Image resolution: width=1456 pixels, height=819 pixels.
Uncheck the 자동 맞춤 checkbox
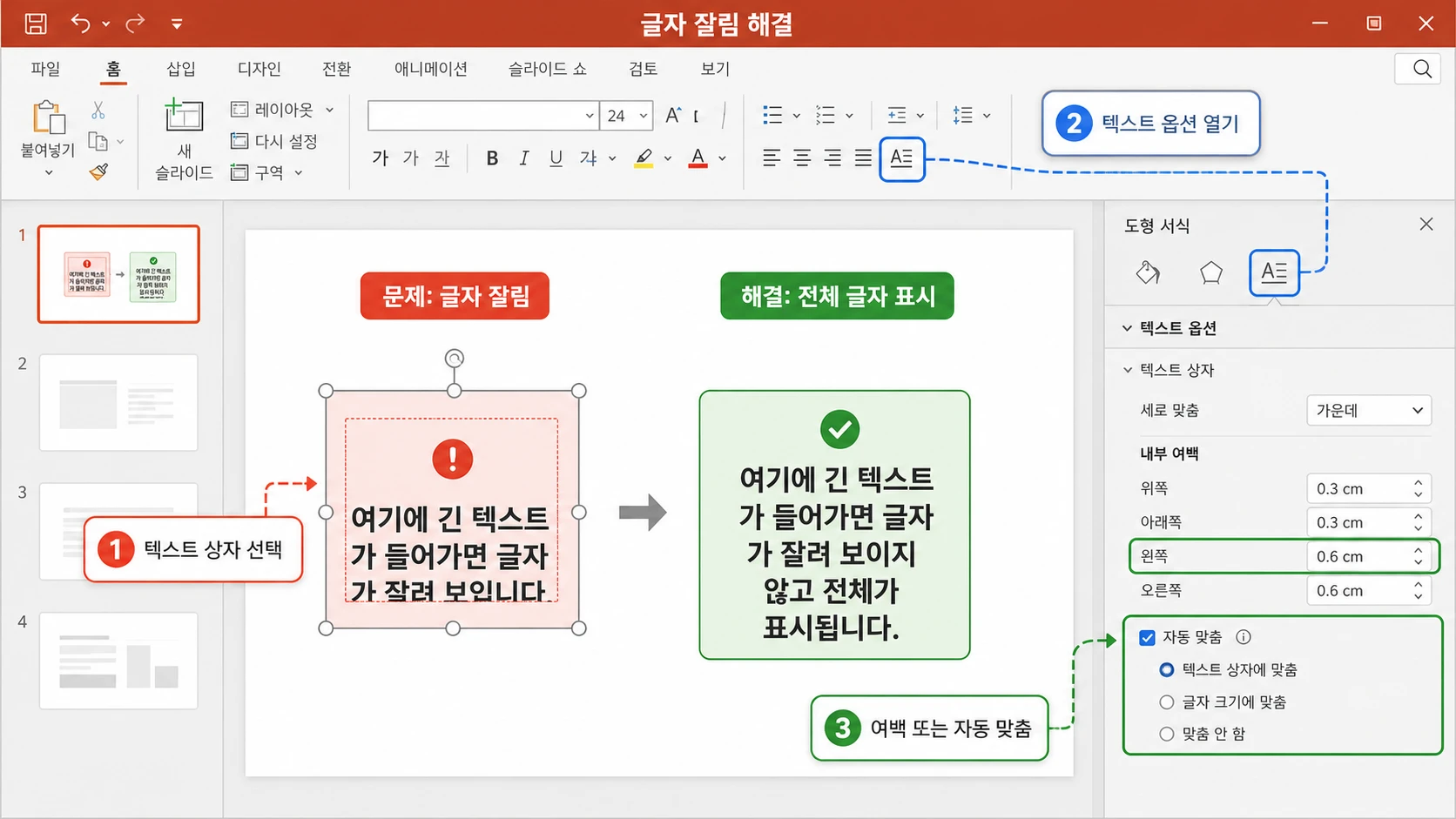(x=1148, y=638)
